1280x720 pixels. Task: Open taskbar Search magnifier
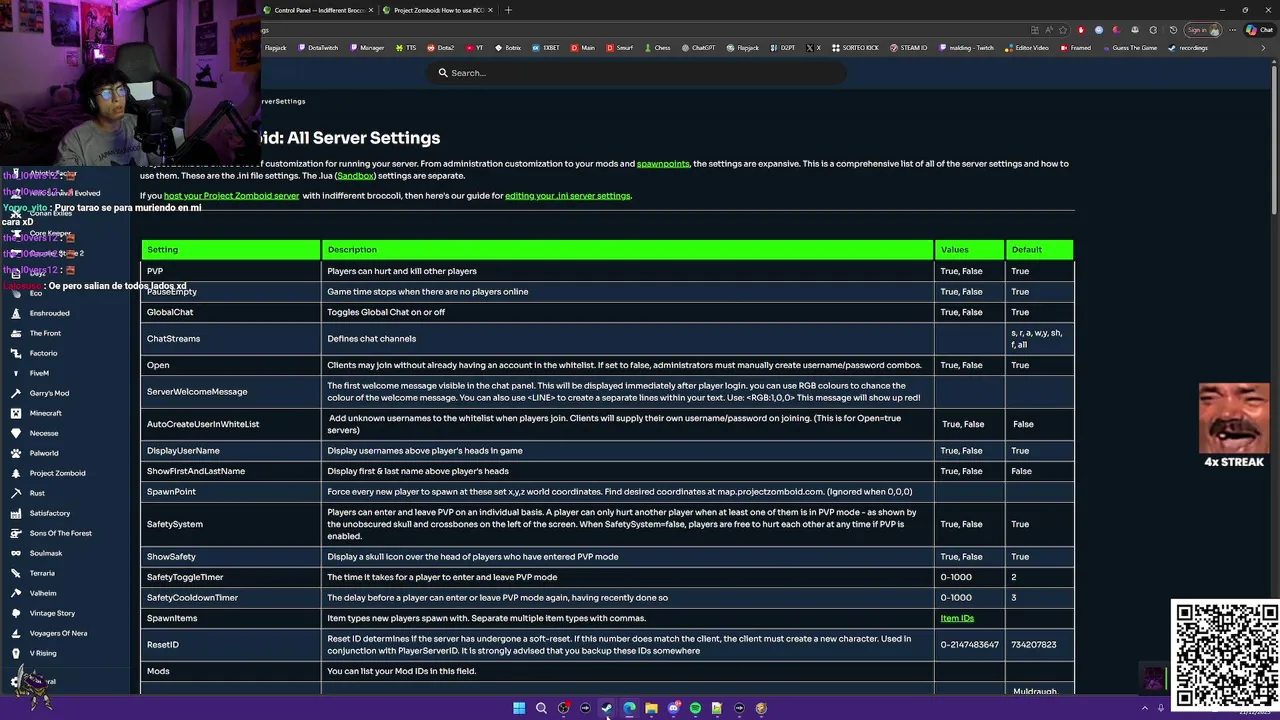coord(541,708)
